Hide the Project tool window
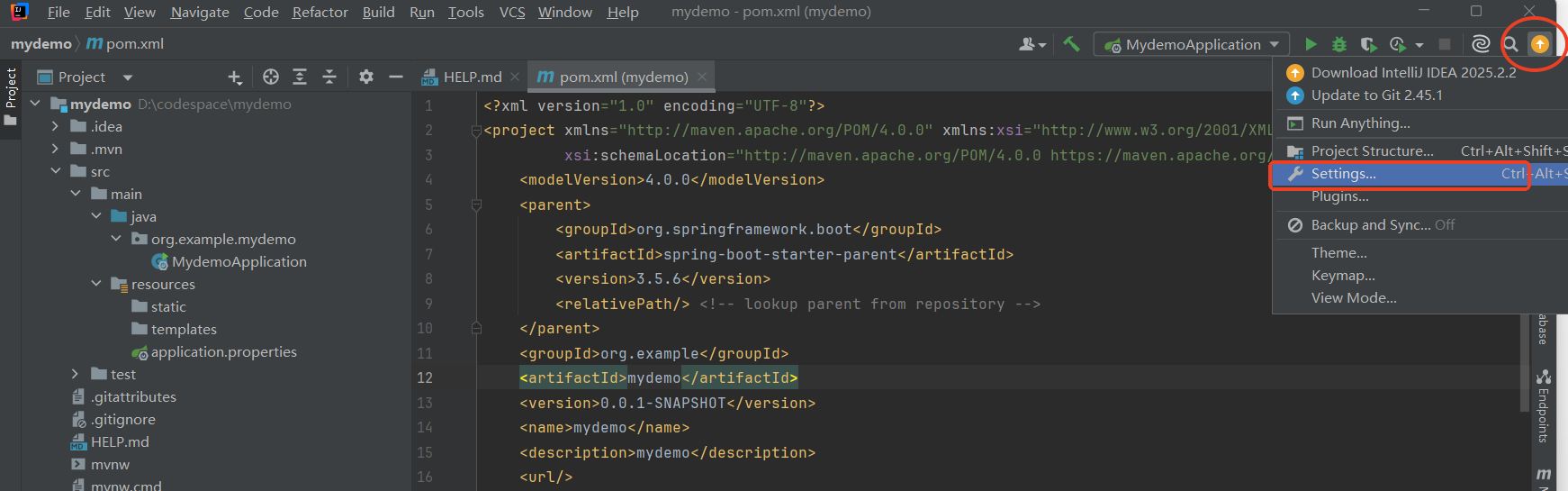The width and height of the screenshot is (1568, 491). (395, 77)
